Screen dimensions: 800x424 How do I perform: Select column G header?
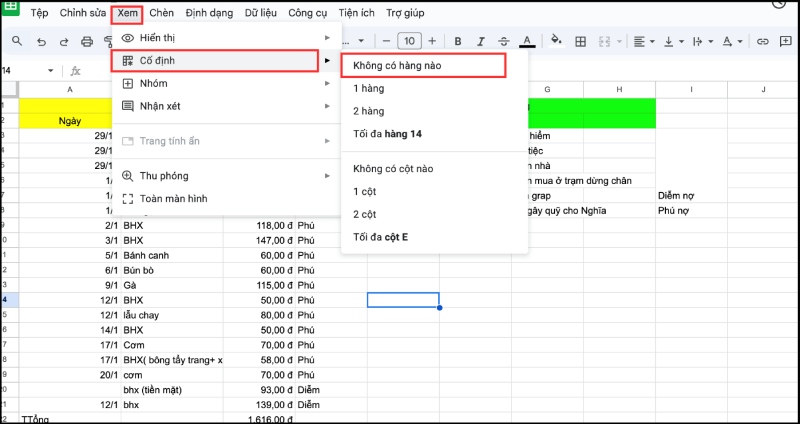click(x=547, y=89)
